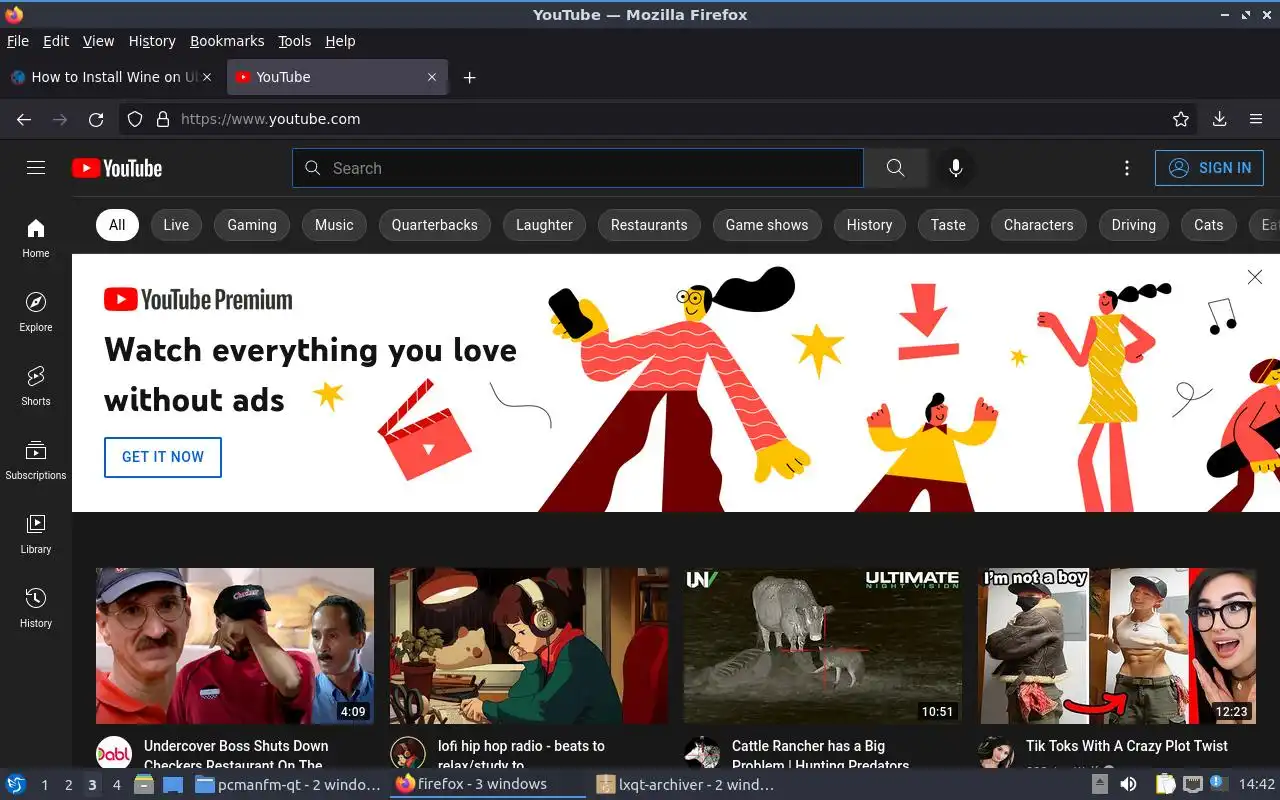The height and width of the screenshot is (800, 1280).
Task: Go back with browser back arrow
Action: point(24,119)
